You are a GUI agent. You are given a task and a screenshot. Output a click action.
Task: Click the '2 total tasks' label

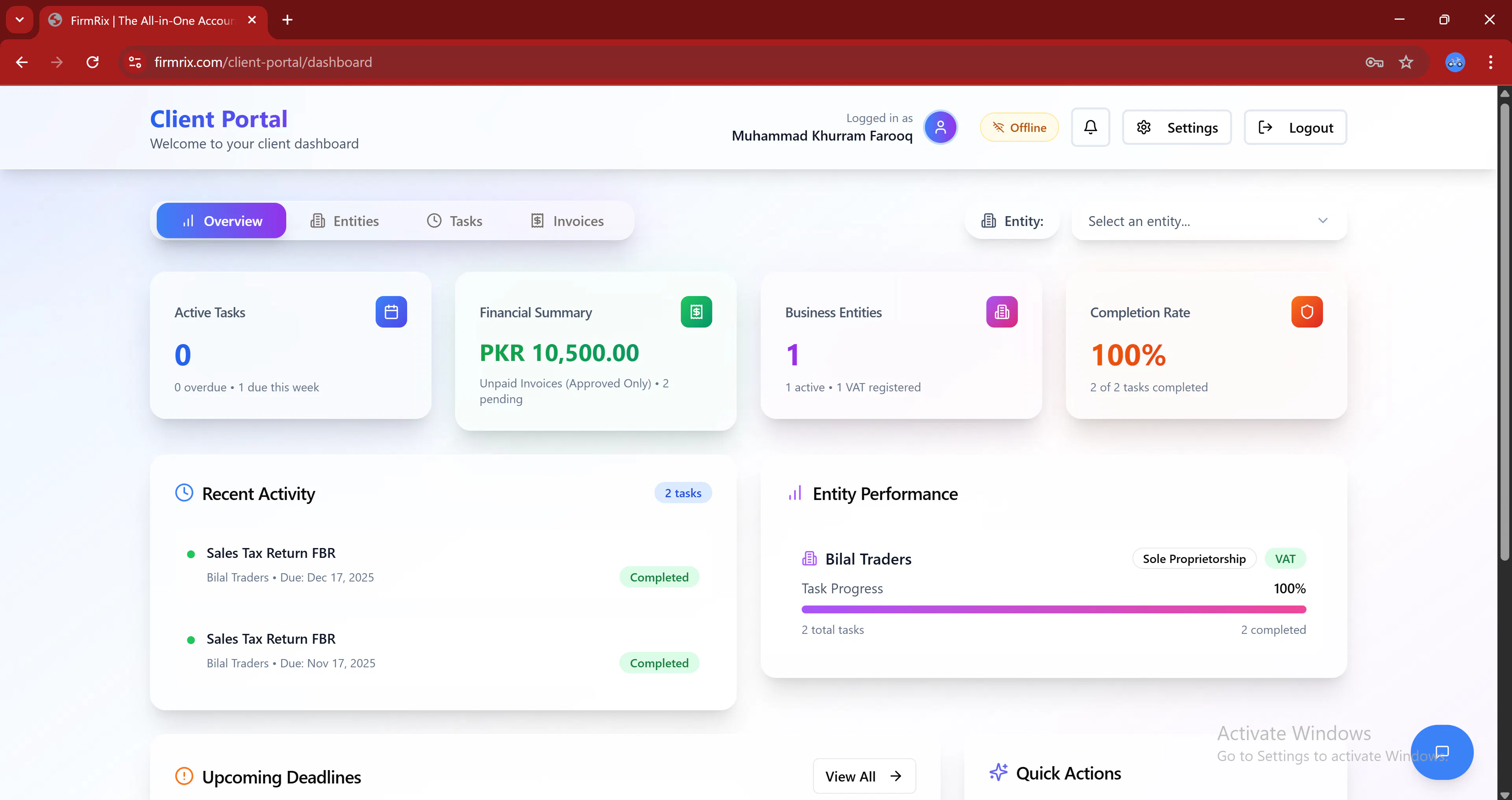(x=832, y=629)
